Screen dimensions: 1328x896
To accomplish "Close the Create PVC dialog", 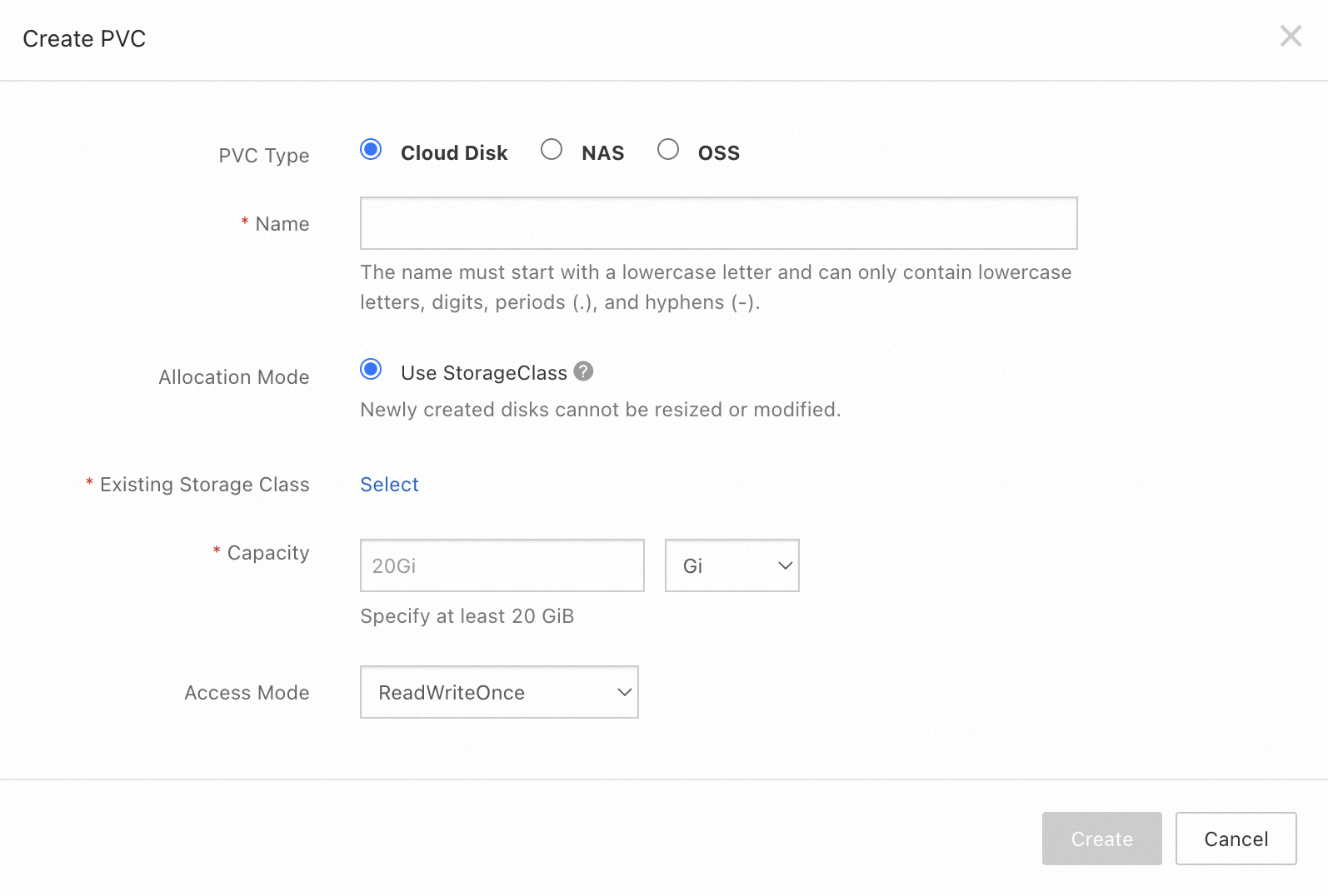I will coord(1291,36).
